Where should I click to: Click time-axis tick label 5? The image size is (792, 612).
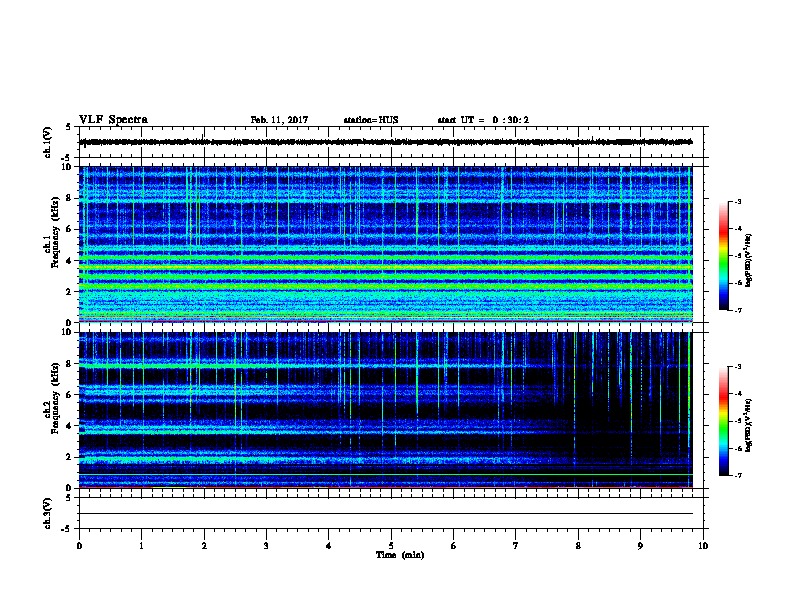click(391, 546)
